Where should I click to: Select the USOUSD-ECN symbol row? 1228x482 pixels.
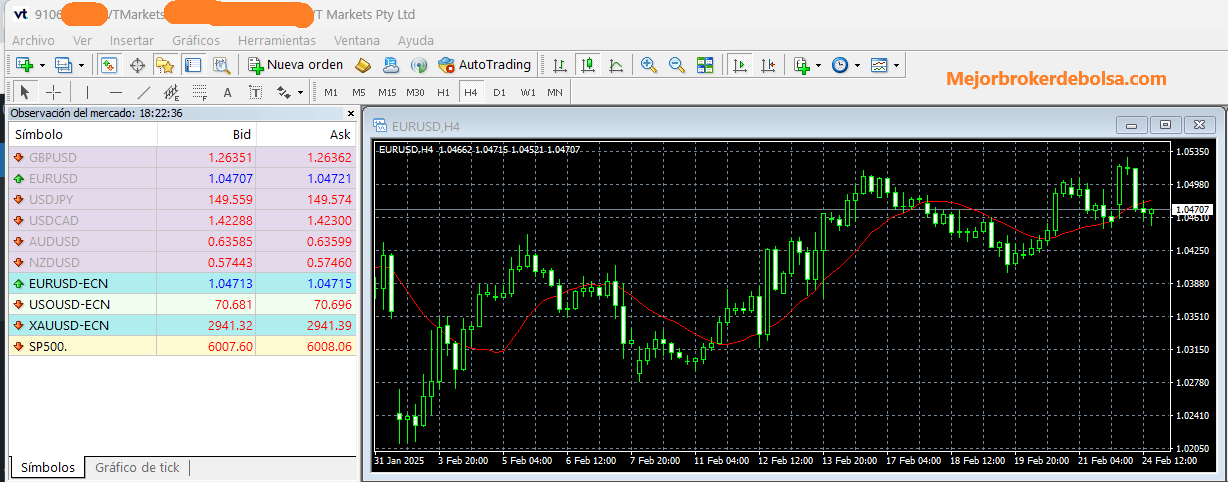pyautogui.click(x=182, y=304)
